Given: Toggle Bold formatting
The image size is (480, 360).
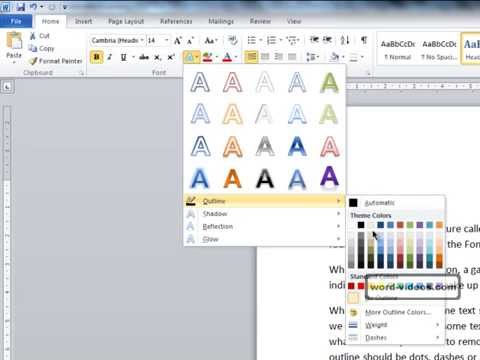Looking at the screenshot, I should (x=96, y=57).
